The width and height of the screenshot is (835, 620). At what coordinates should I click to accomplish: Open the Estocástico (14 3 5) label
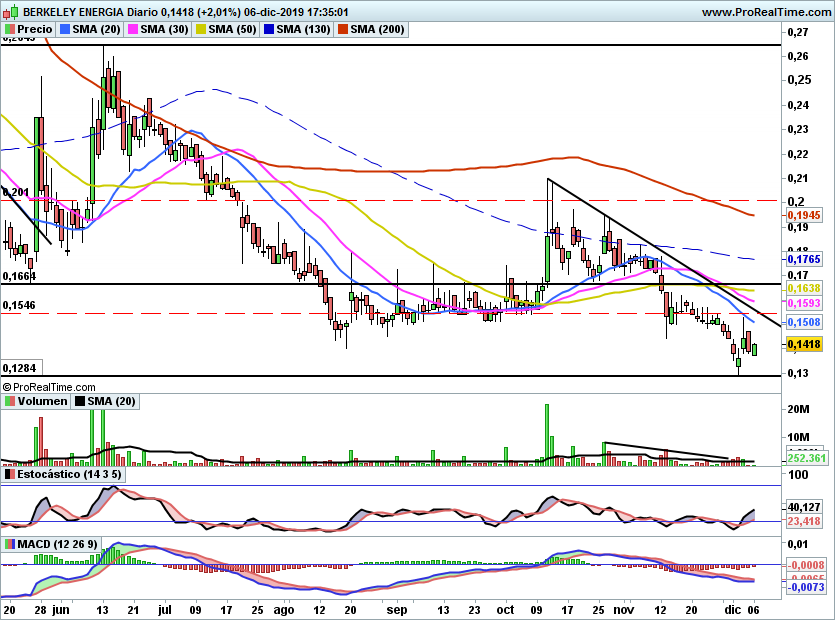click(69, 474)
